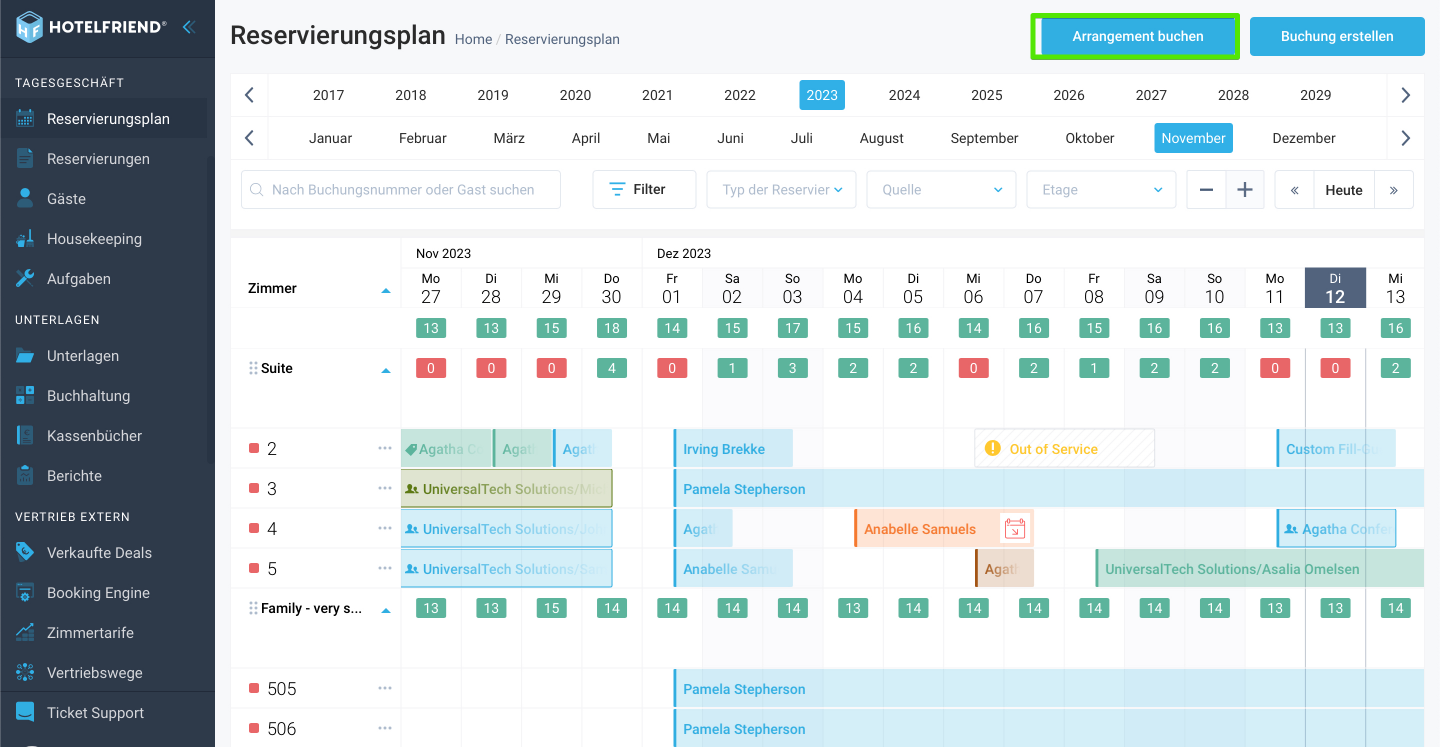Screen dimensions: 1440x747
Task: Show previous years with left arrow
Action: 250,95
